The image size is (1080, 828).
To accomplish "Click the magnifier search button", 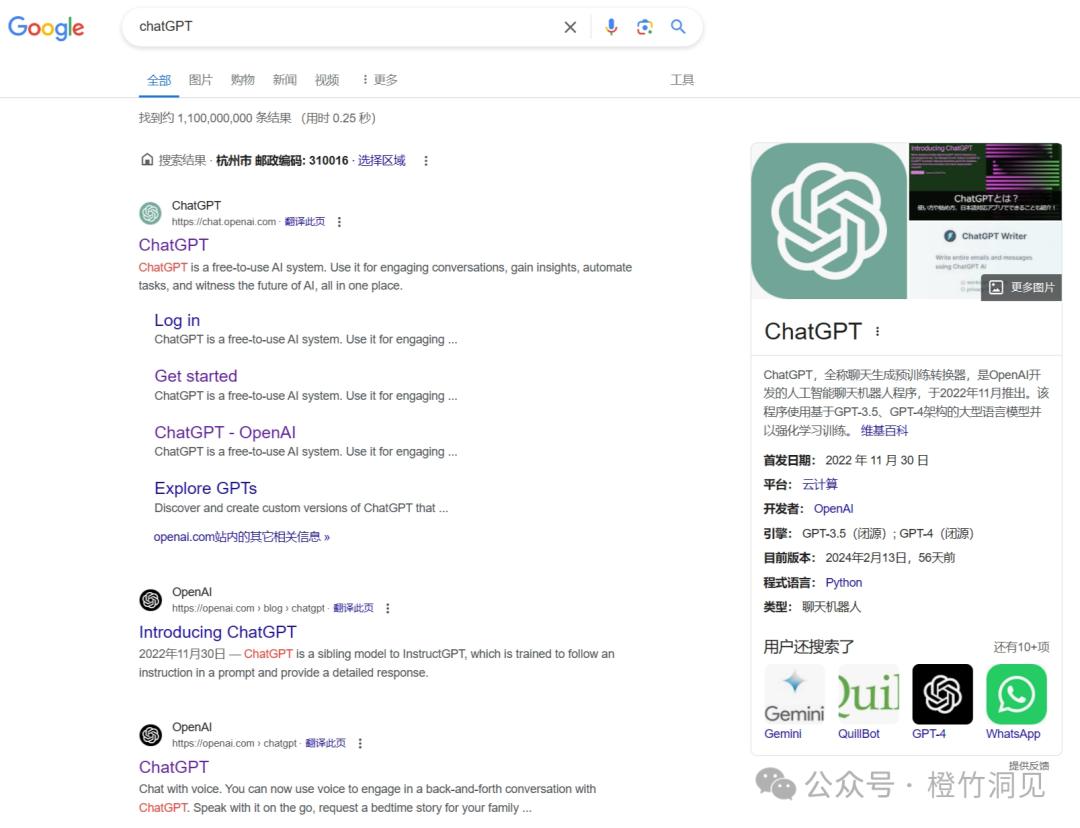I will pyautogui.click(x=678, y=27).
